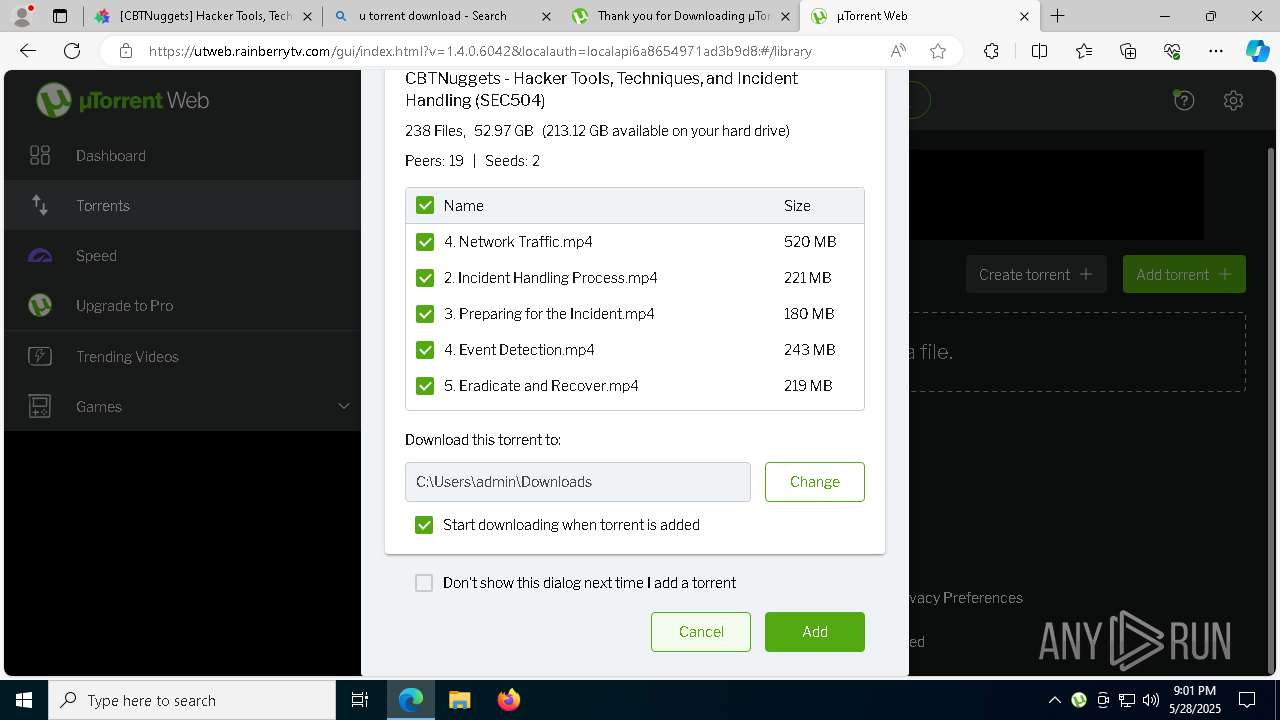Uncheck 4. Network Traffic.mp4
The height and width of the screenshot is (720, 1280).
tap(425, 241)
